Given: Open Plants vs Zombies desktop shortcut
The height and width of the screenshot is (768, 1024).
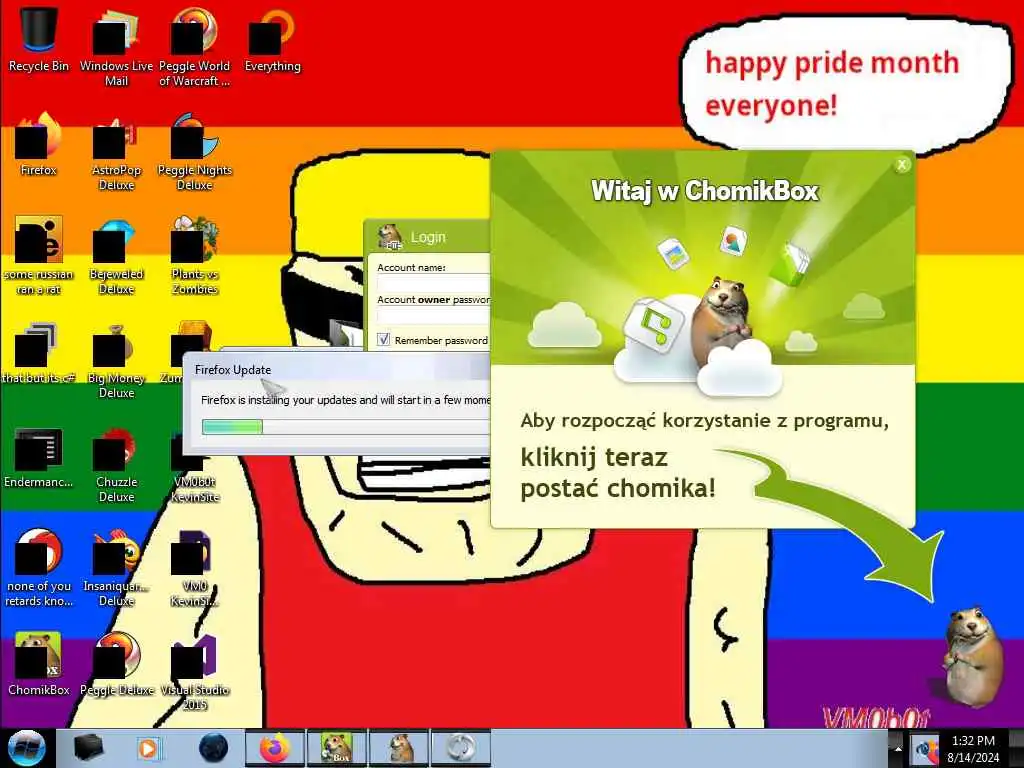Looking at the screenshot, I should [195, 255].
